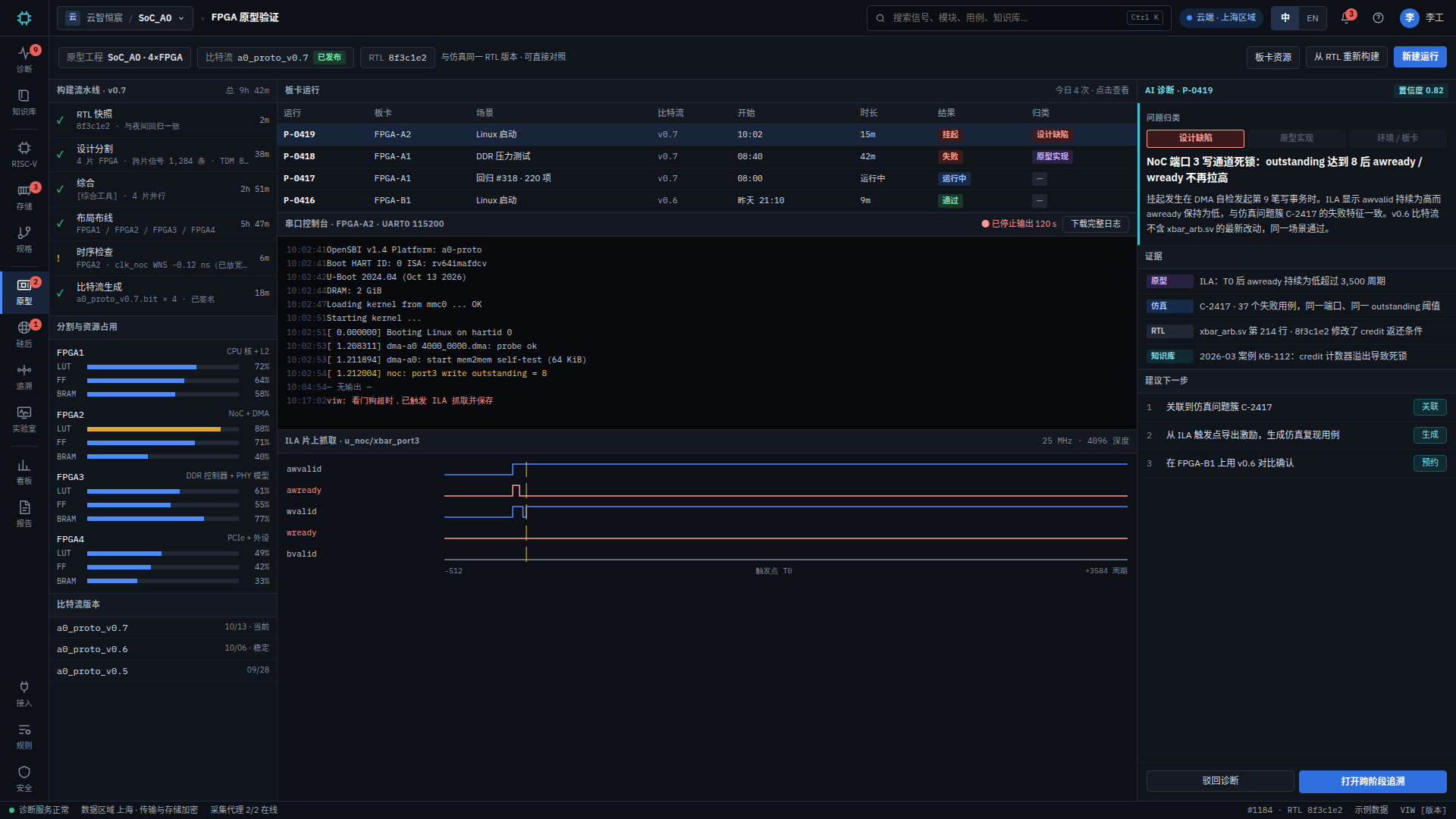Open the 规则 rules sidebar icon

tap(24, 736)
